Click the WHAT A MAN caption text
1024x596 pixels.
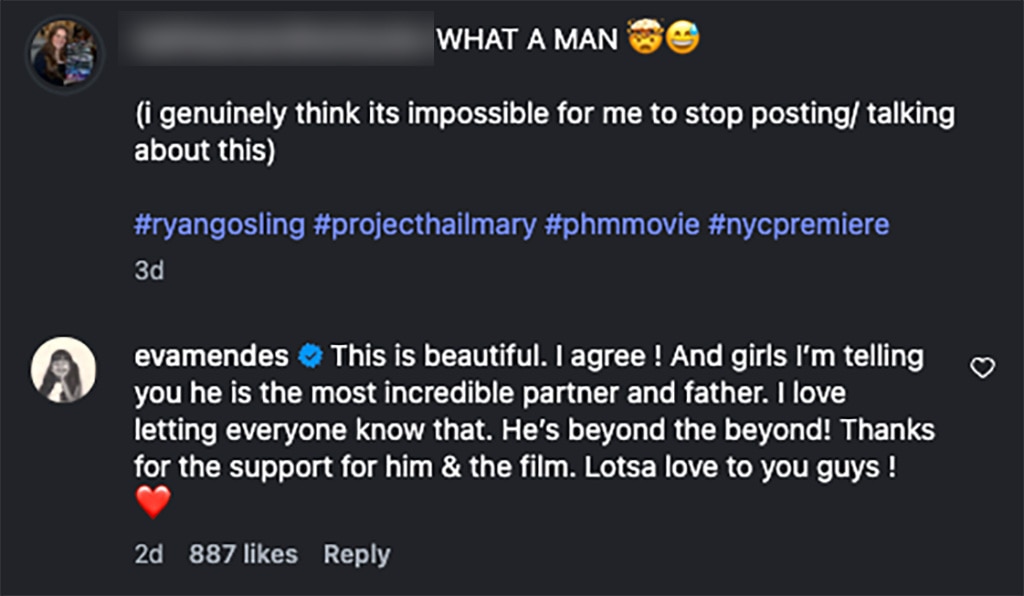click(527, 41)
